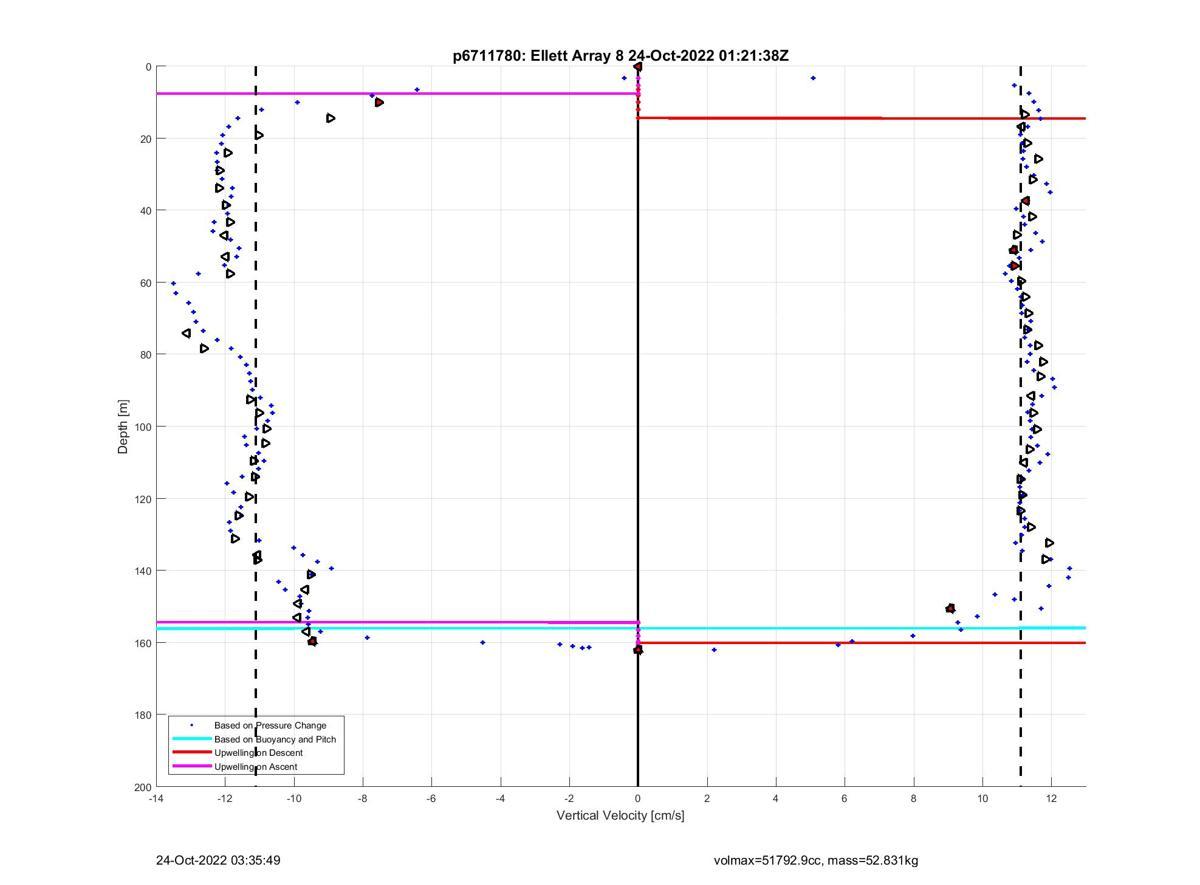The image size is (1200, 885).
Task: Click the '-8' x-axis tick label
Action: (x=363, y=798)
